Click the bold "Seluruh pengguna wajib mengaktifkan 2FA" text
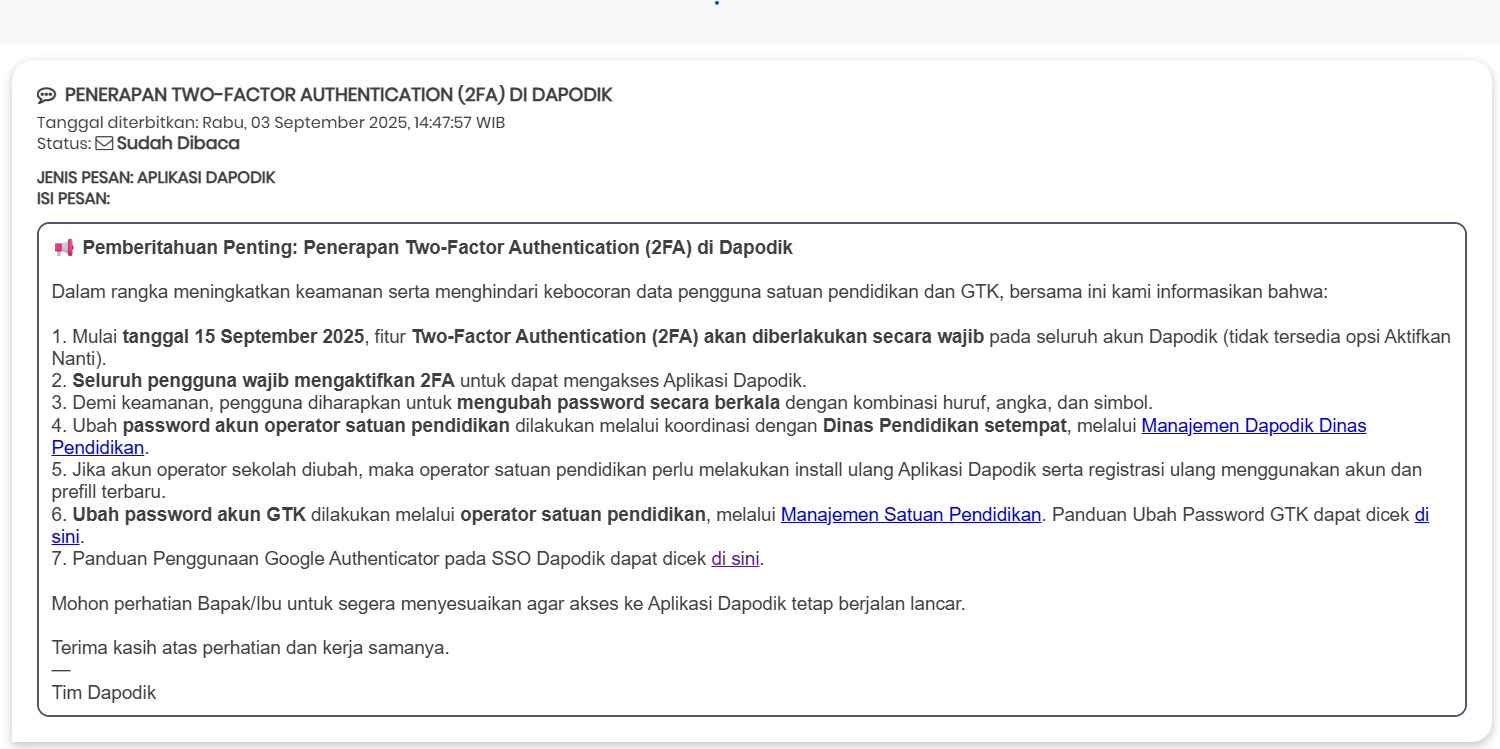Image resolution: width=1500 pixels, height=749 pixels. point(263,381)
